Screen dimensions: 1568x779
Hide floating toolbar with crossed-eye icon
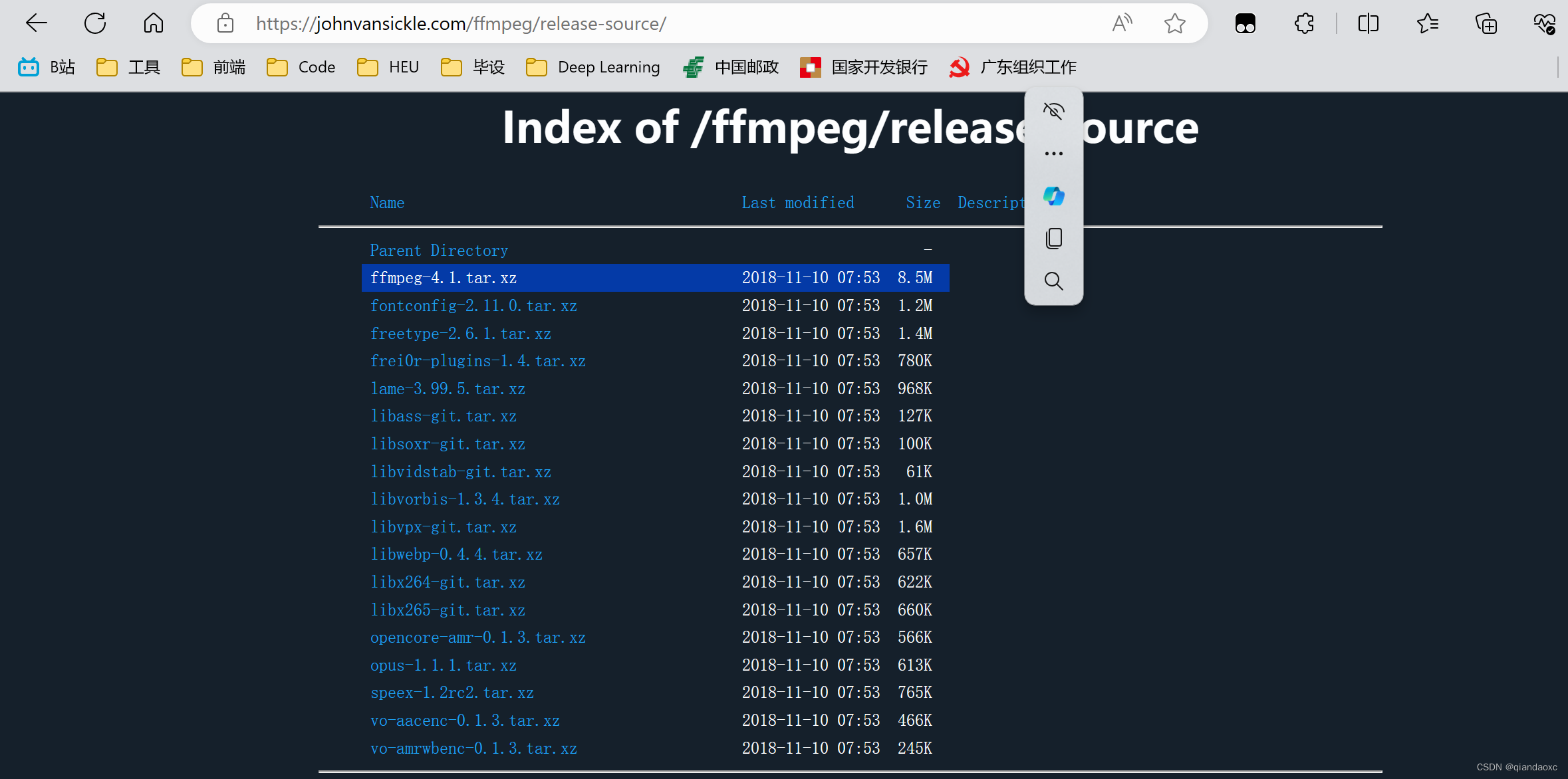coord(1053,111)
